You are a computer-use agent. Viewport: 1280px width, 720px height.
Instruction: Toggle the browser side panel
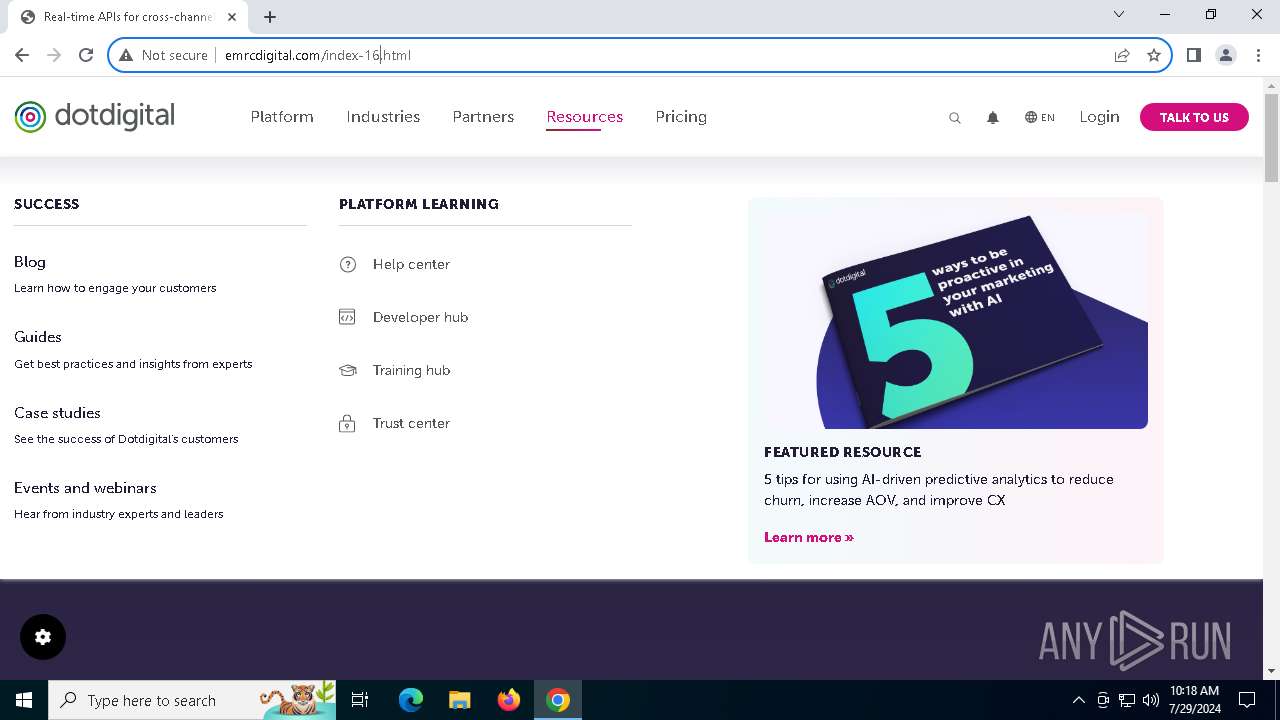[1194, 55]
